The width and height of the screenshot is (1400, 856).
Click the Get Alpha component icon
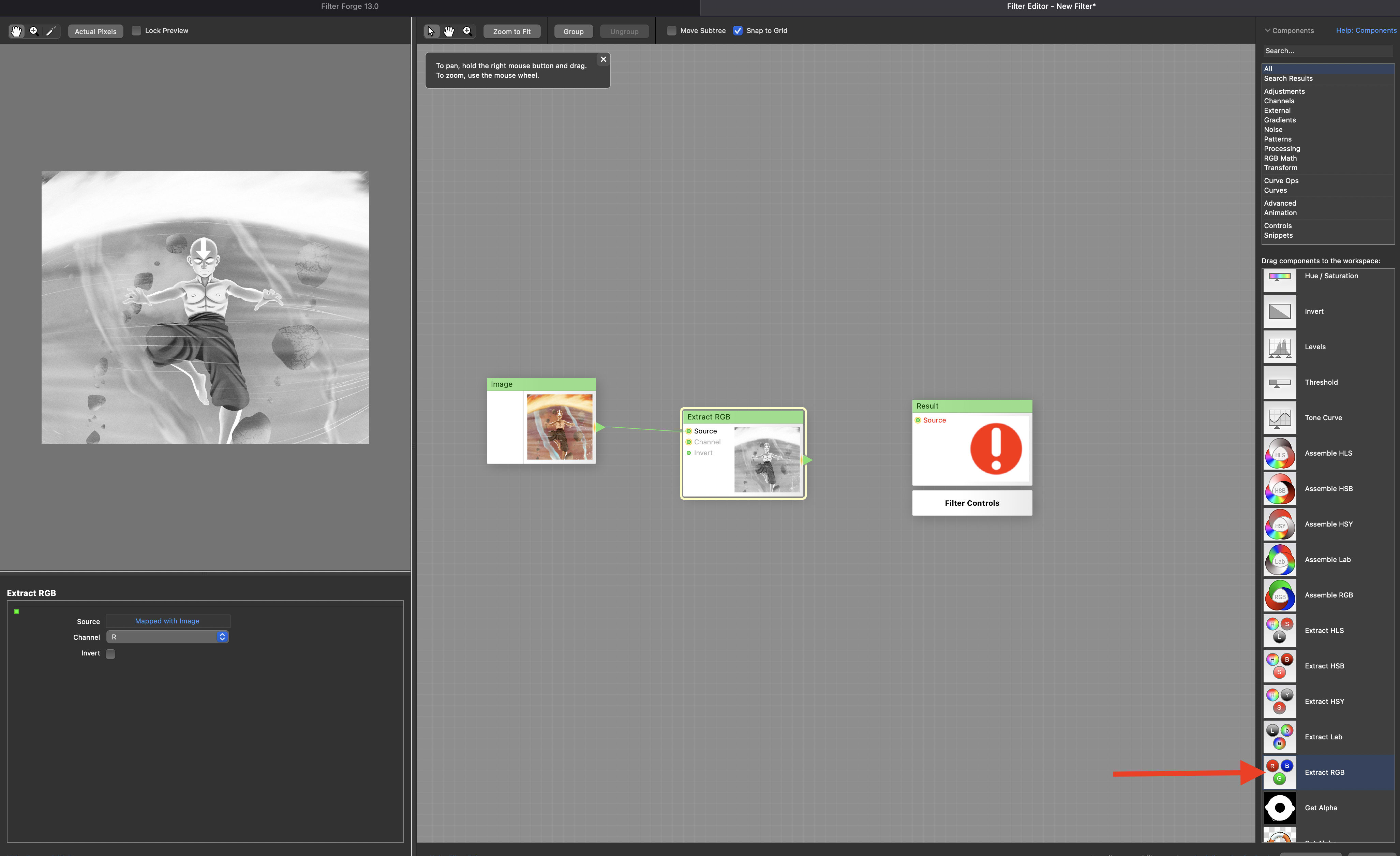tap(1280, 808)
